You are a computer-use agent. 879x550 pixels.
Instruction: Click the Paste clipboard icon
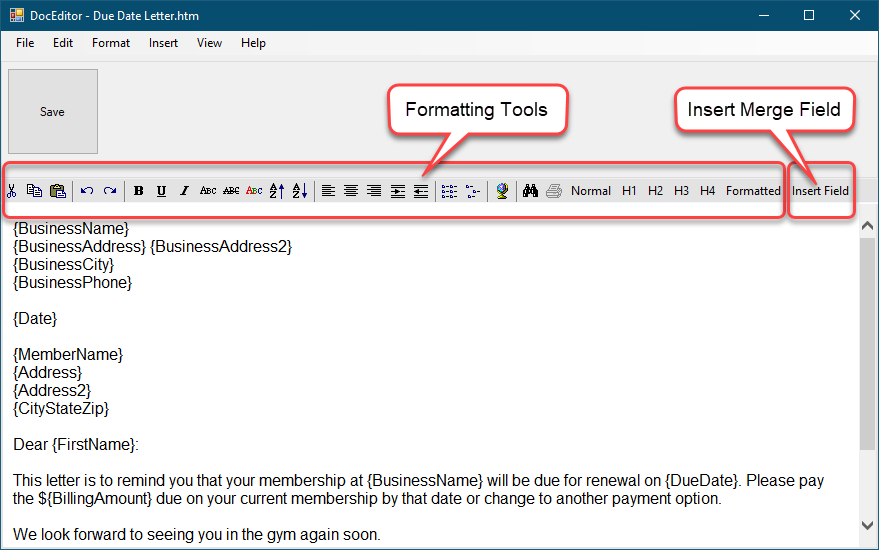click(57, 191)
